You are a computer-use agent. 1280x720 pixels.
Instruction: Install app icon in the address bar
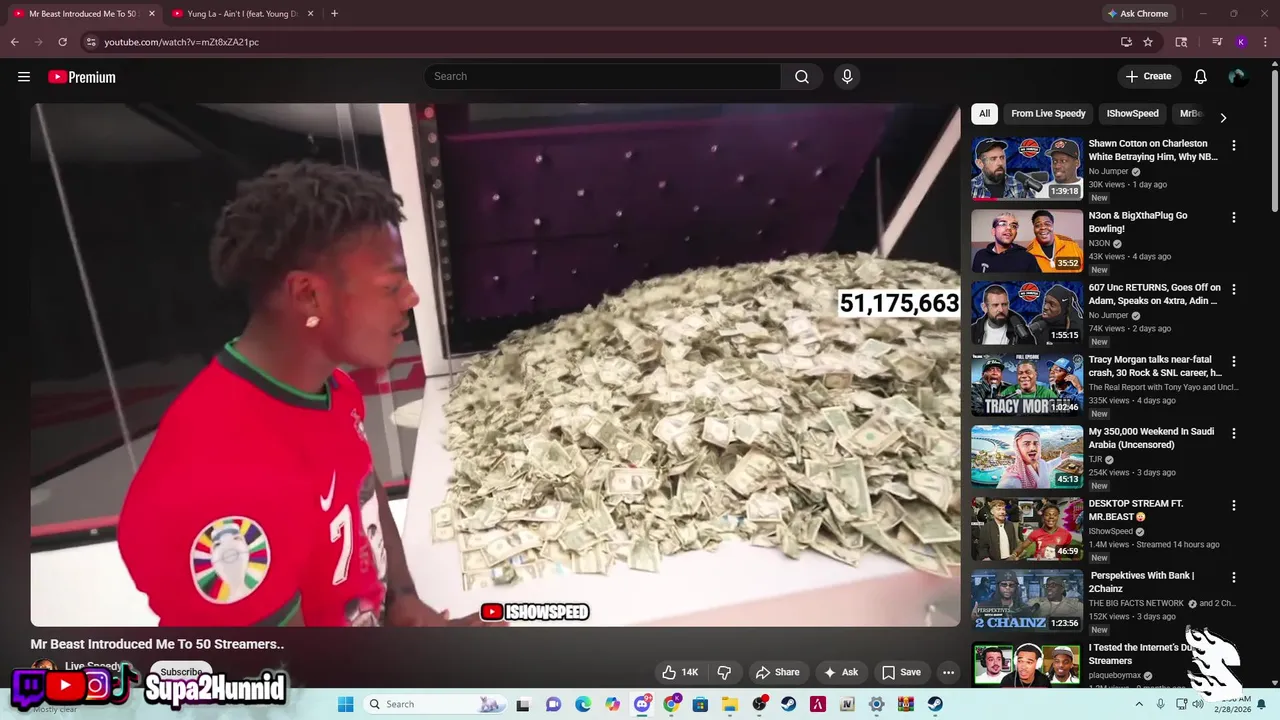click(x=1126, y=42)
